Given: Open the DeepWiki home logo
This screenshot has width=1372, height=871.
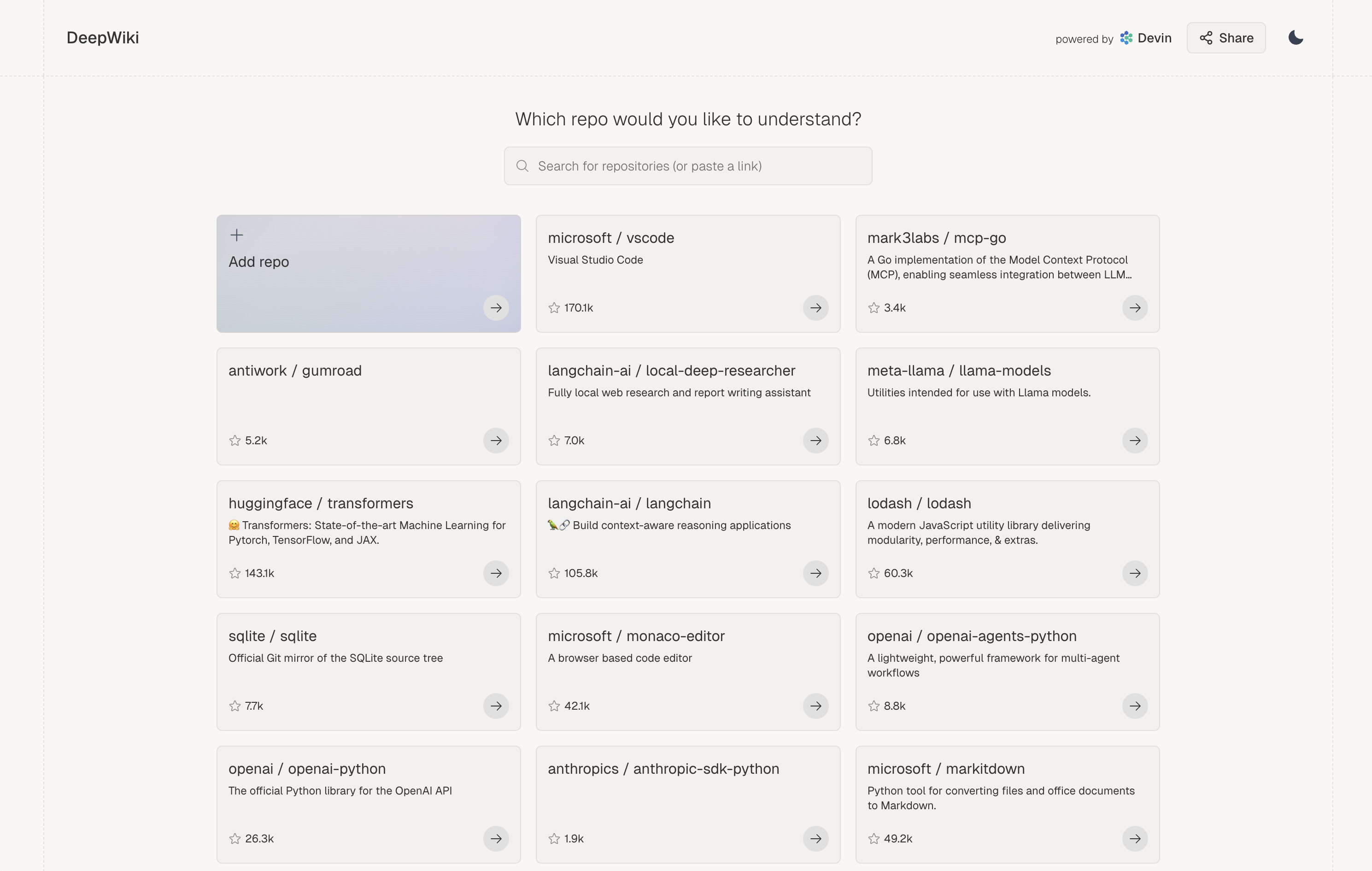Looking at the screenshot, I should [103, 38].
